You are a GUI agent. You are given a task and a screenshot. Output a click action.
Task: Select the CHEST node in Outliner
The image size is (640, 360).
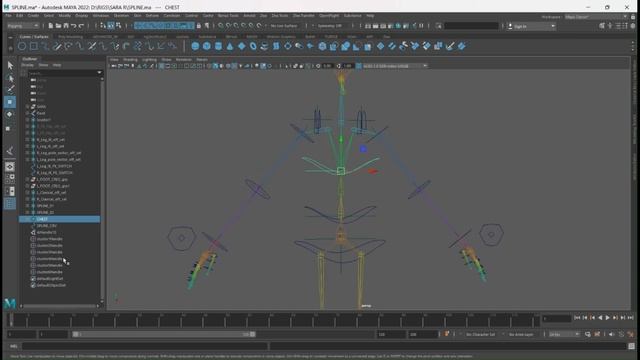point(60,219)
